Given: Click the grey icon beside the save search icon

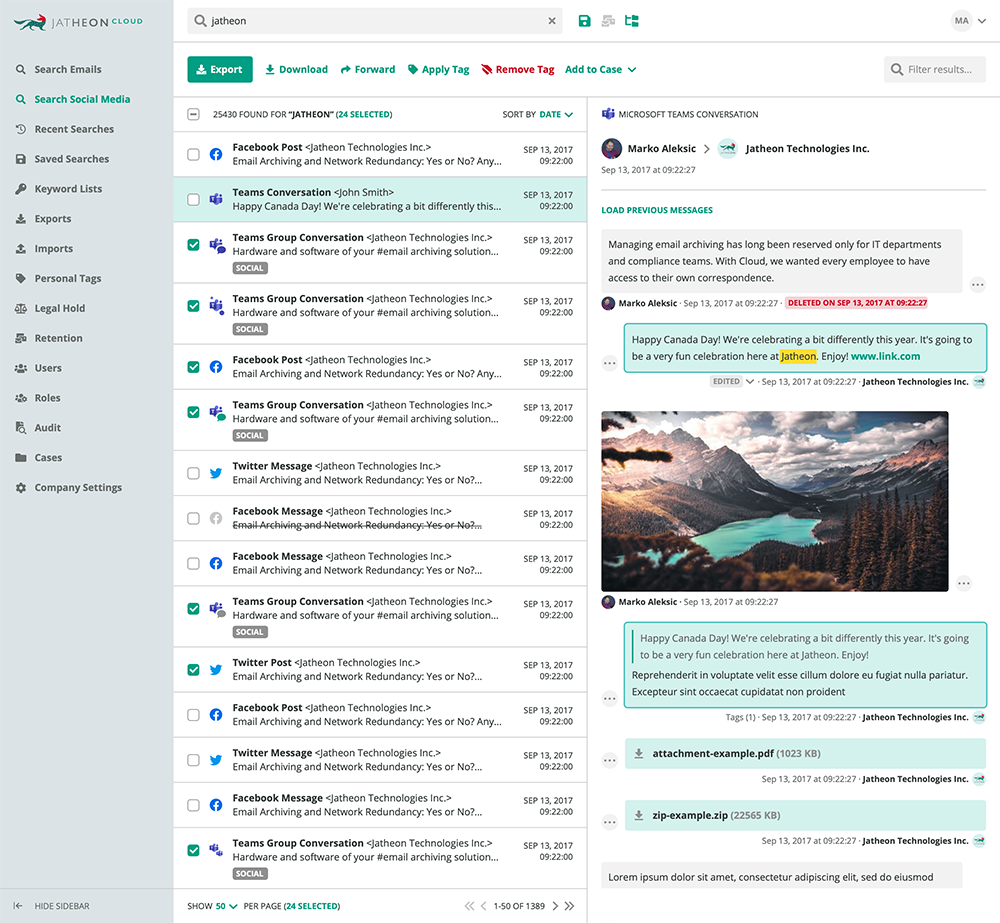Looking at the screenshot, I should [x=608, y=21].
